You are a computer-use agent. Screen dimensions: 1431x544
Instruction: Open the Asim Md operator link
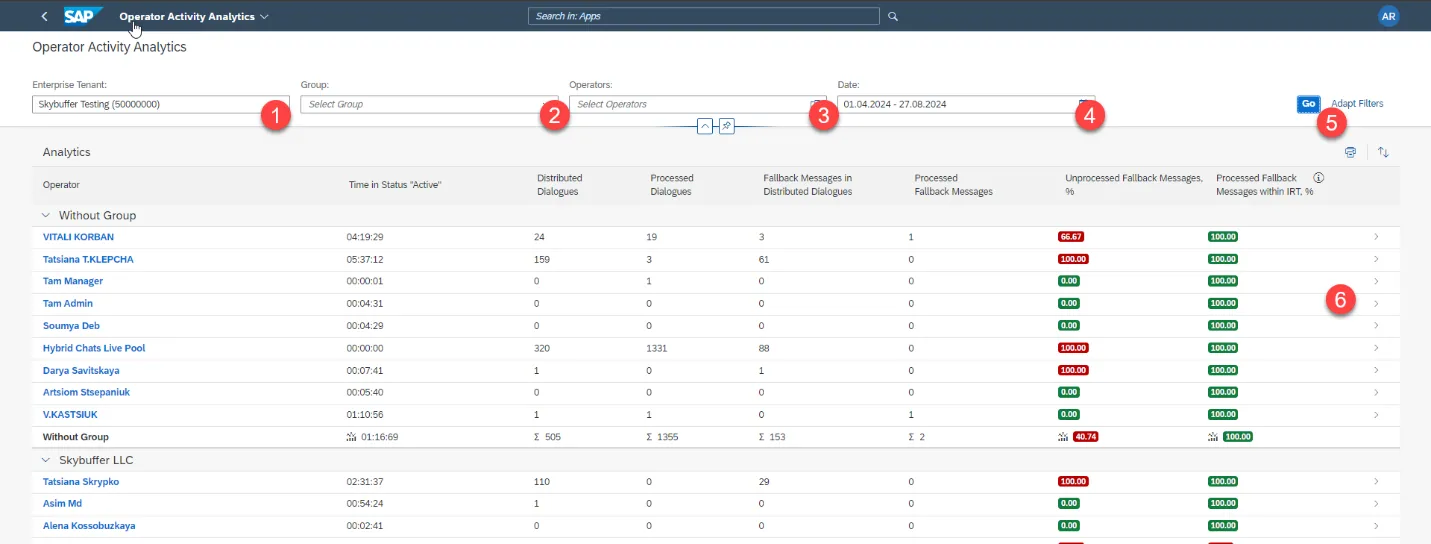click(x=63, y=503)
